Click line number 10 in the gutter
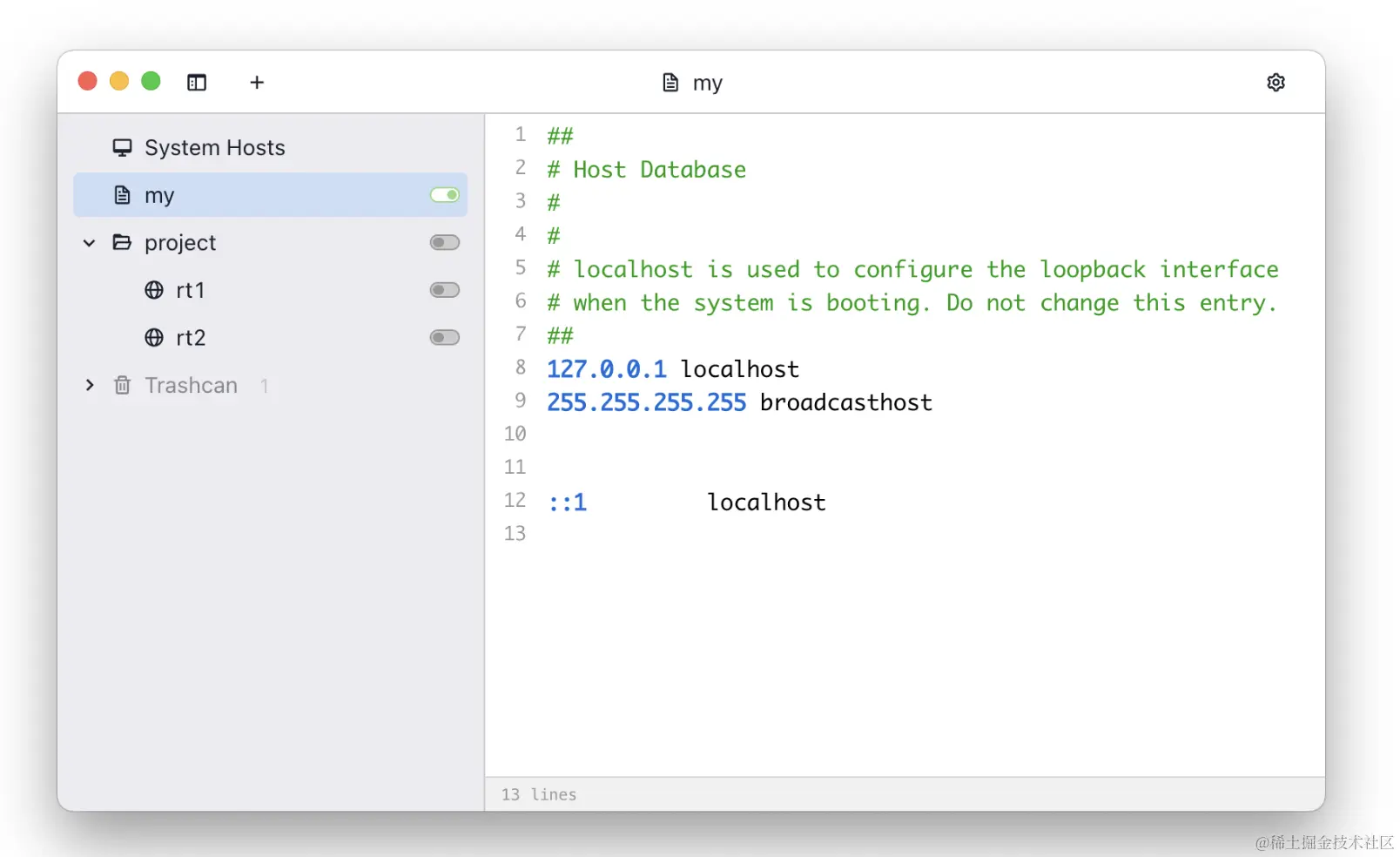The width and height of the screenshot is (1400, 857). click(515, 434)
